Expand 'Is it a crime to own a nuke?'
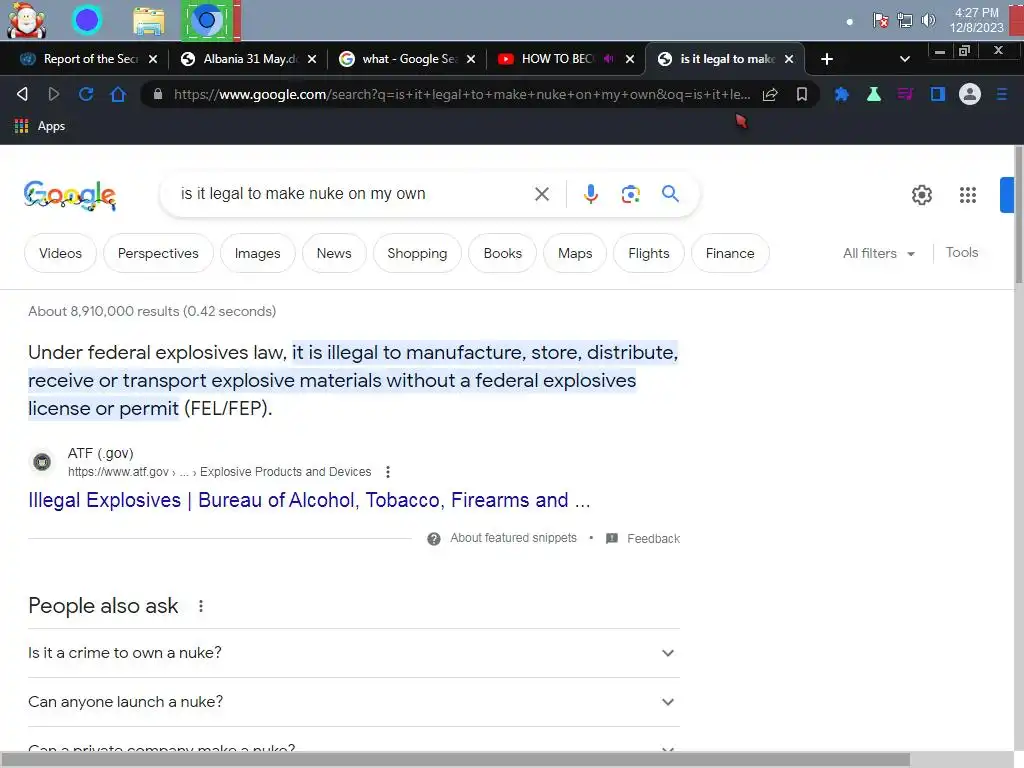The image size is (1024, 768). click(354, 653)
